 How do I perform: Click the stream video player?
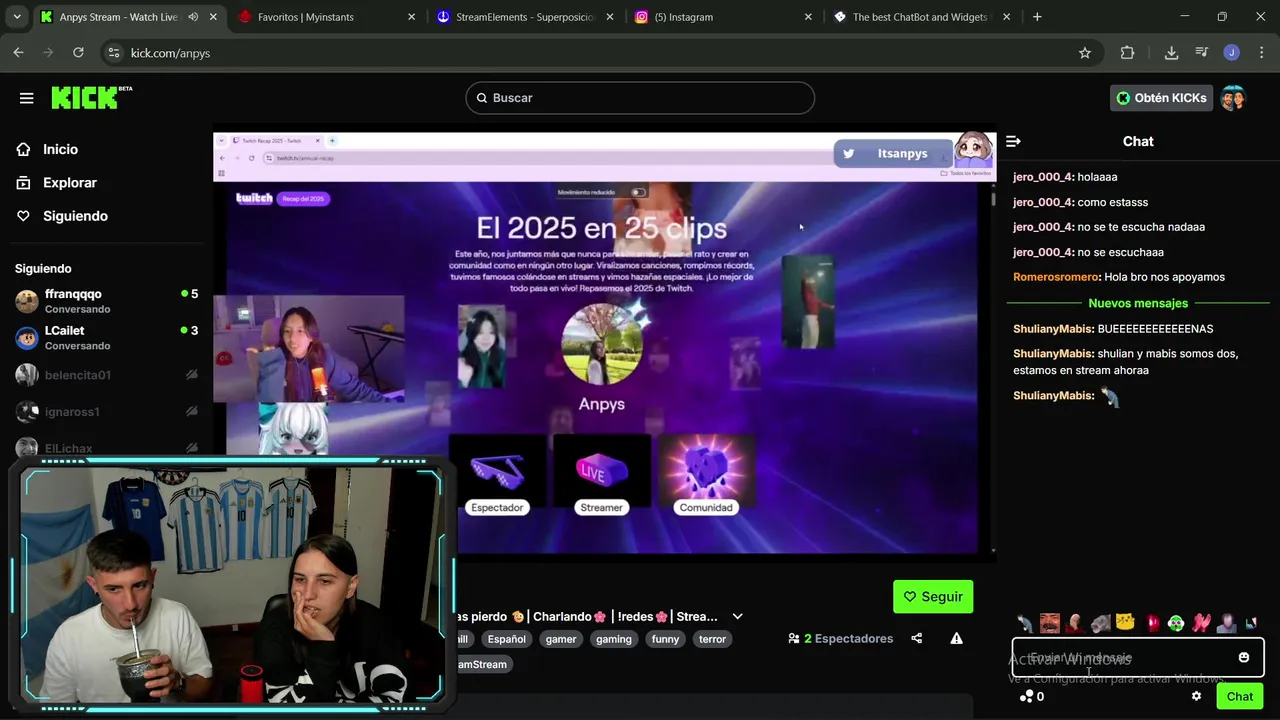(604, 343)
